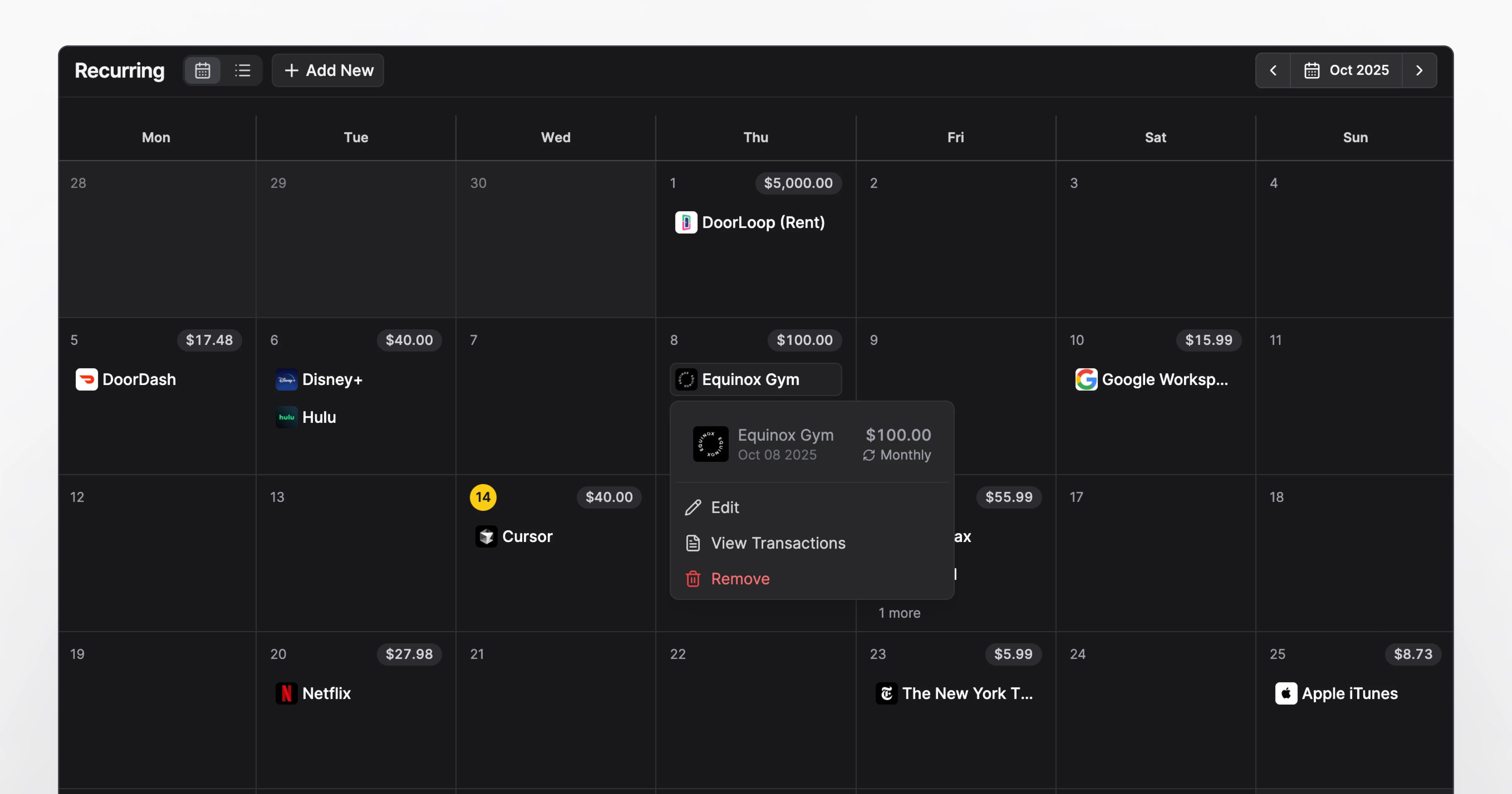Click the New York Times icon
The height and width of the screenshot is (794, 1512).
pos(886,693)
